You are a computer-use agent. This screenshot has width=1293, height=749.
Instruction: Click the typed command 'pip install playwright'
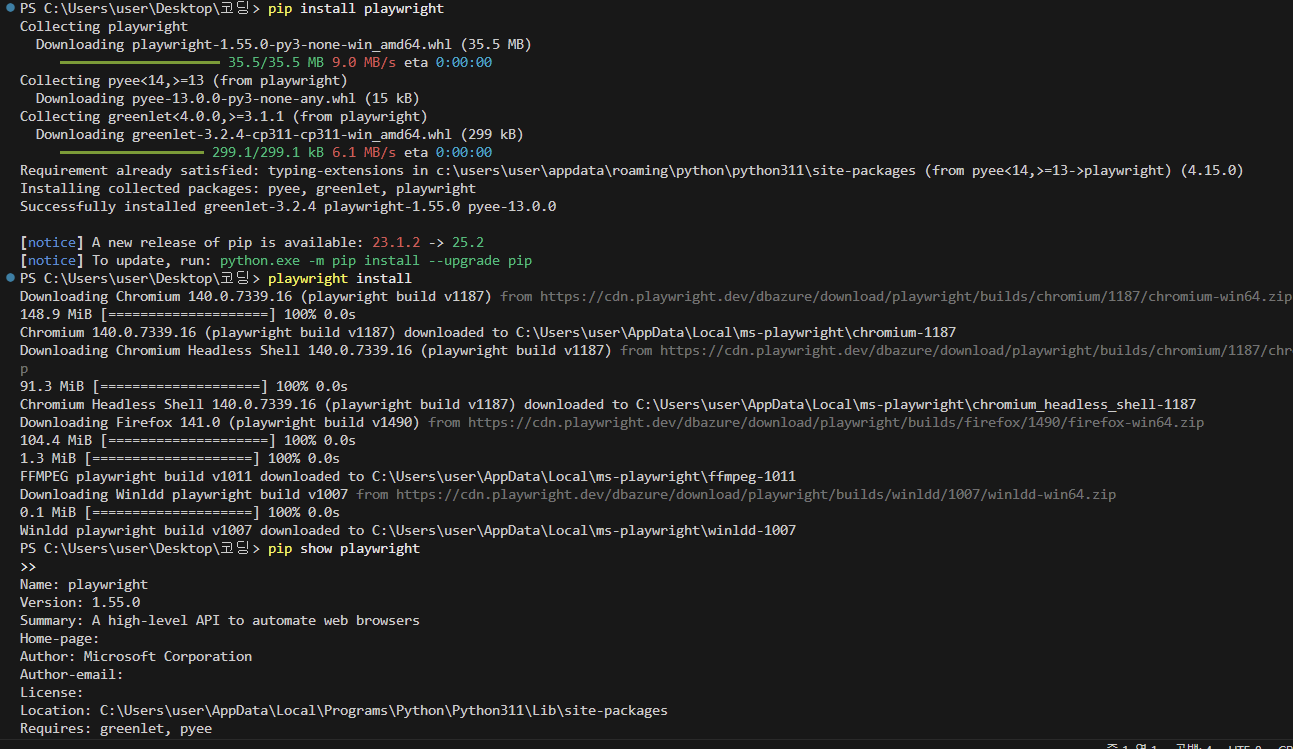(356, 8)
